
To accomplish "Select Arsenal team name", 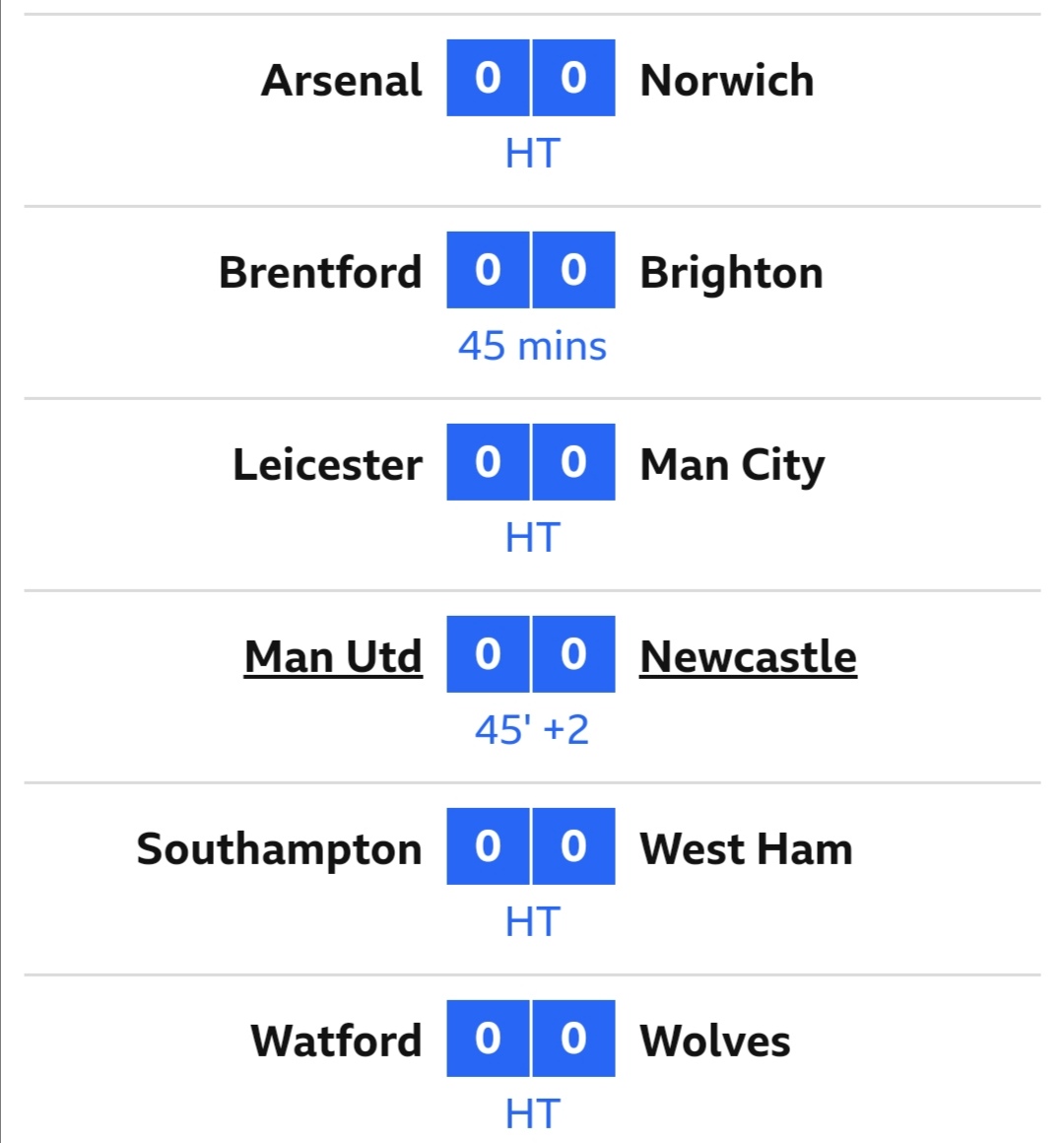I will pos(341,80).
